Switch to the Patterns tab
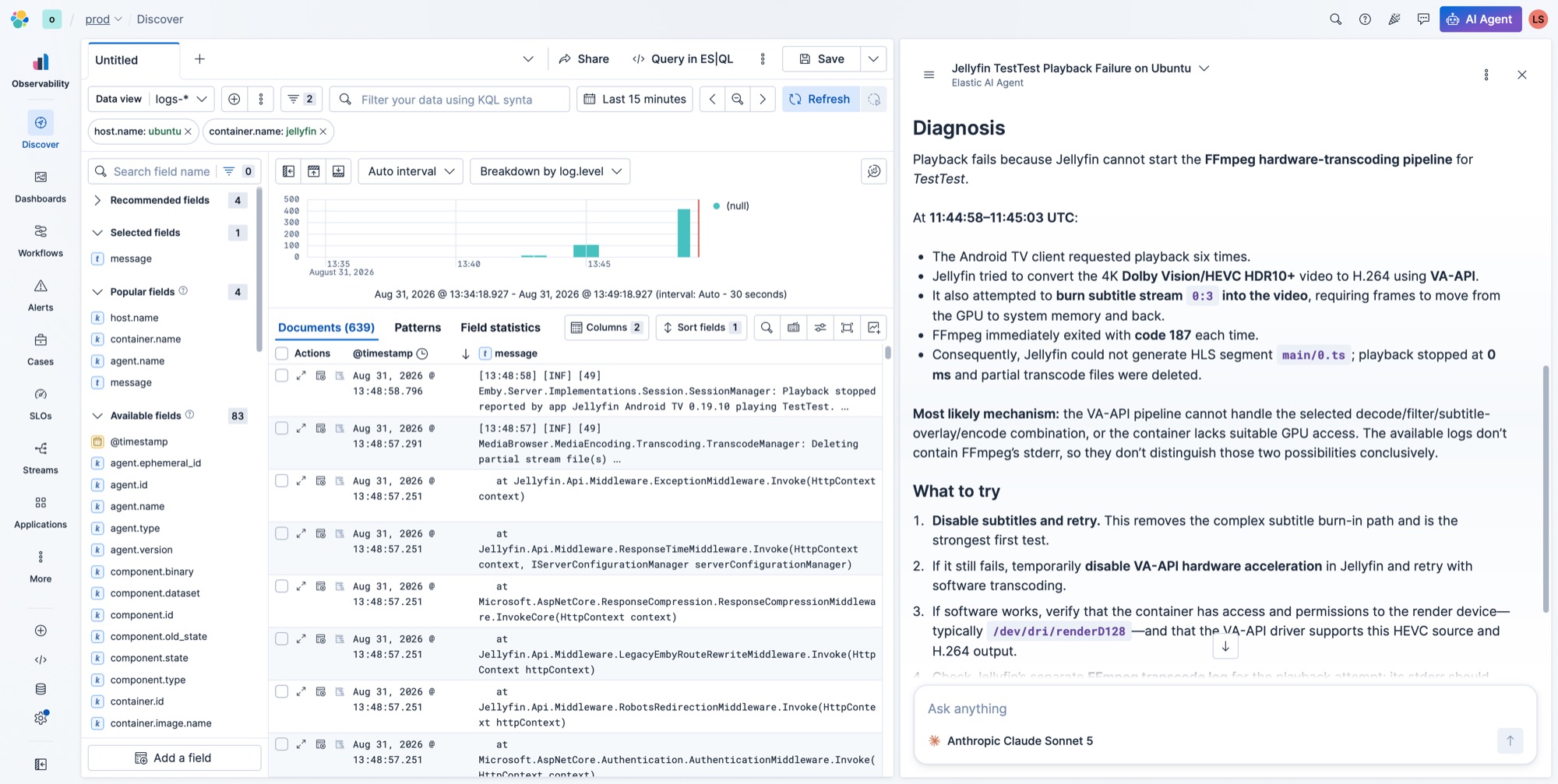 tap(418, 328)
